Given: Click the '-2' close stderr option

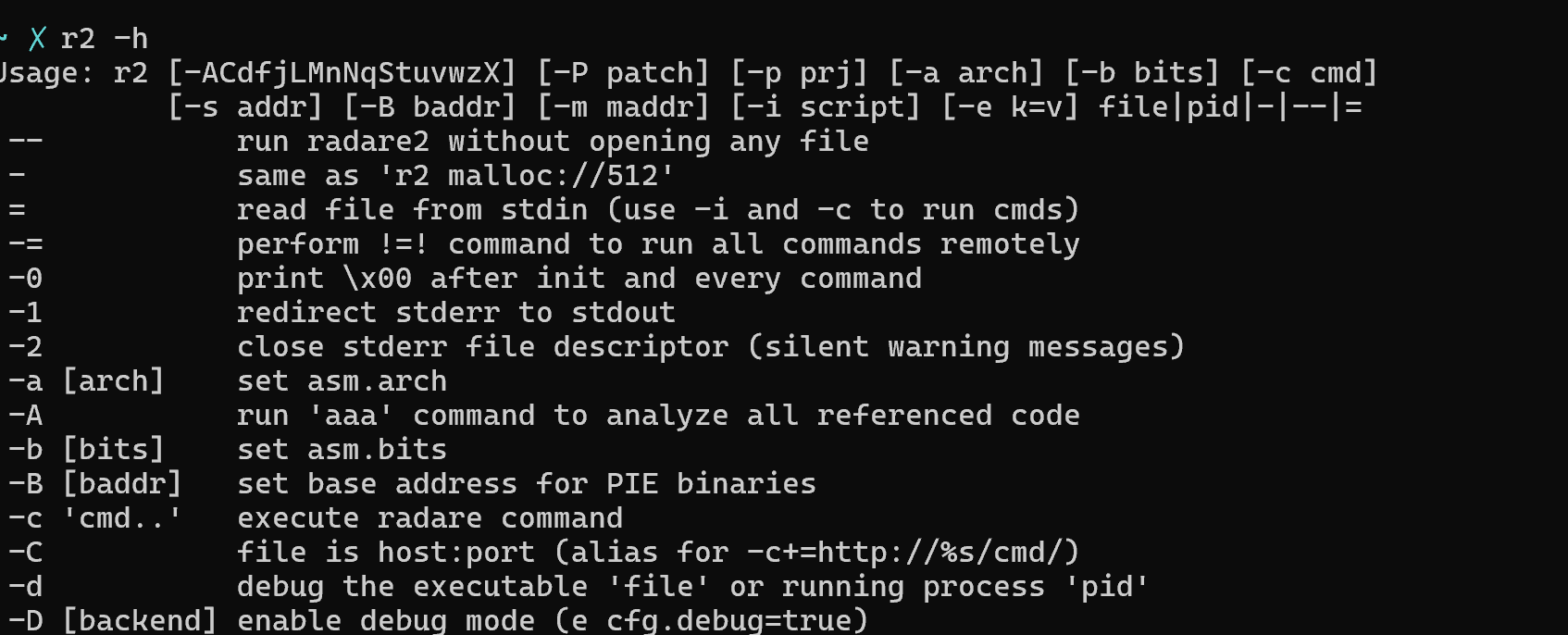Looking at the screenshot, I should 26,347.
